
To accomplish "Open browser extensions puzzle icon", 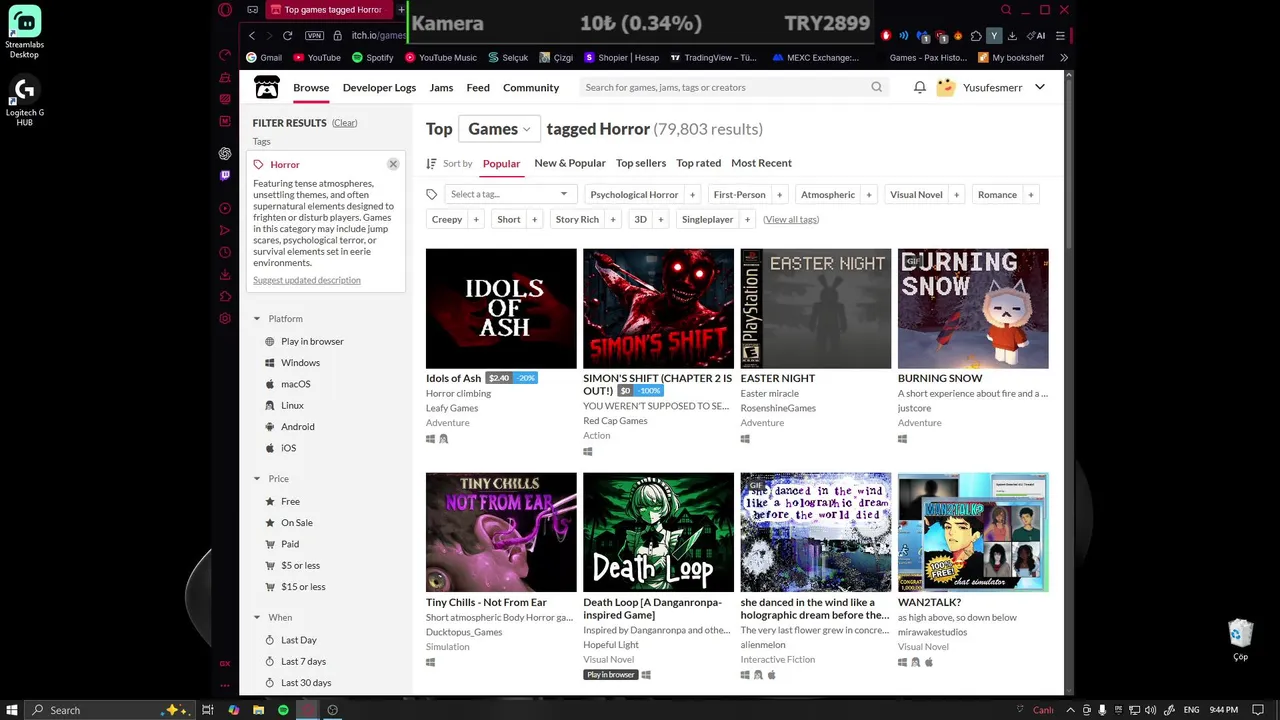I will pos(976,35).
